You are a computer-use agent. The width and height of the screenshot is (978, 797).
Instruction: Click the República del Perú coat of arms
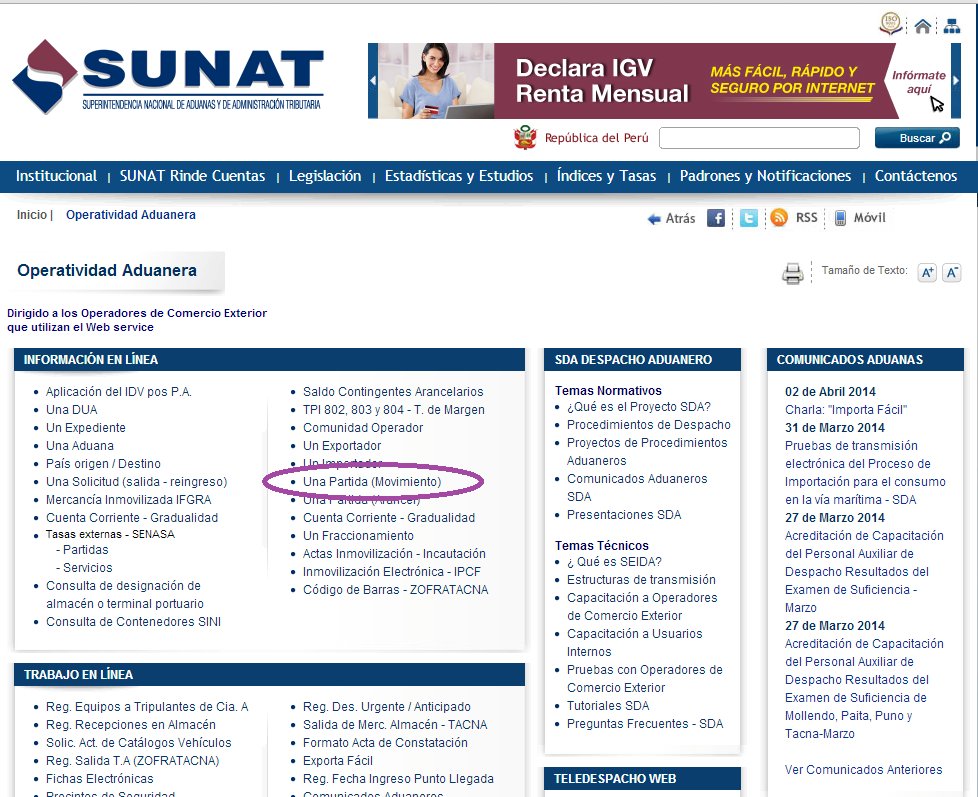[525, 137]
